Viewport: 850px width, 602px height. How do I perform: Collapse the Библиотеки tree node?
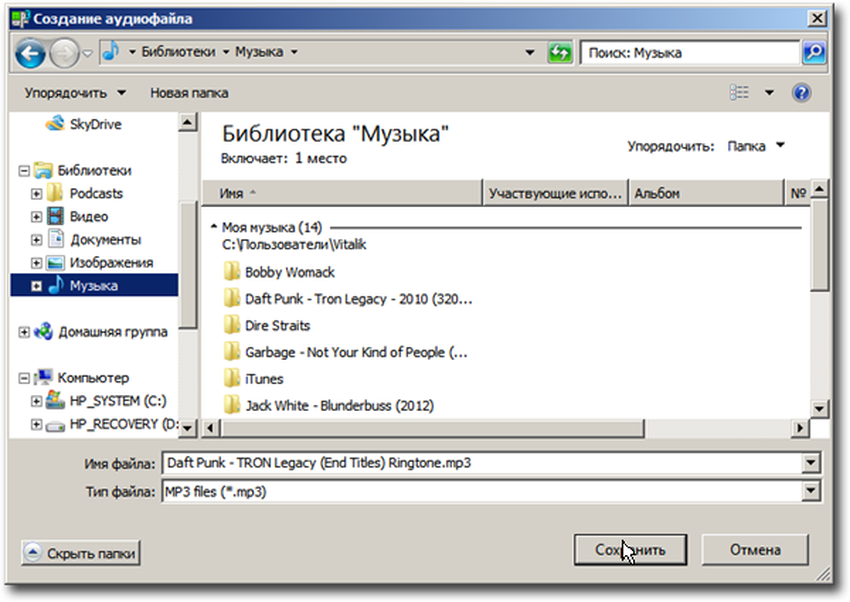pyautogui.click(x=24, y=171)
